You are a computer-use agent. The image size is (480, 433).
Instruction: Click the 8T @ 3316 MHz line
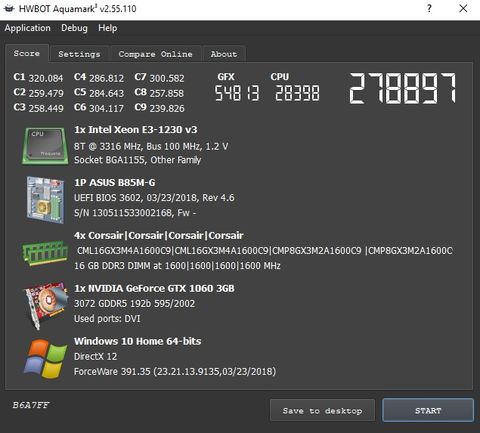(151, 146)
